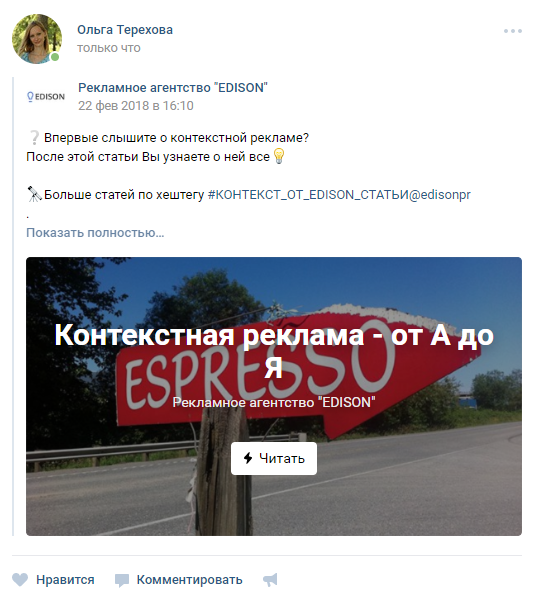Open hashtag #КОНТЕКСТ_ОТ_EDISON_СТАТЬИ@edisonpr
This screenshot has height=604, width=541.
click(339, 195)
